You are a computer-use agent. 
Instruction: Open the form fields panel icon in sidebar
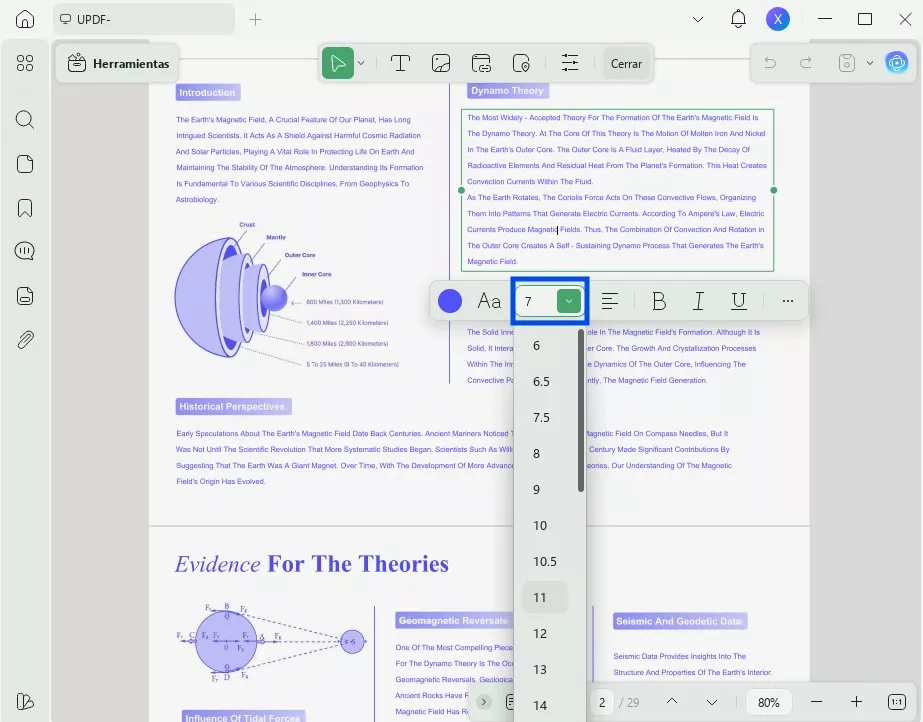point(25,295)
